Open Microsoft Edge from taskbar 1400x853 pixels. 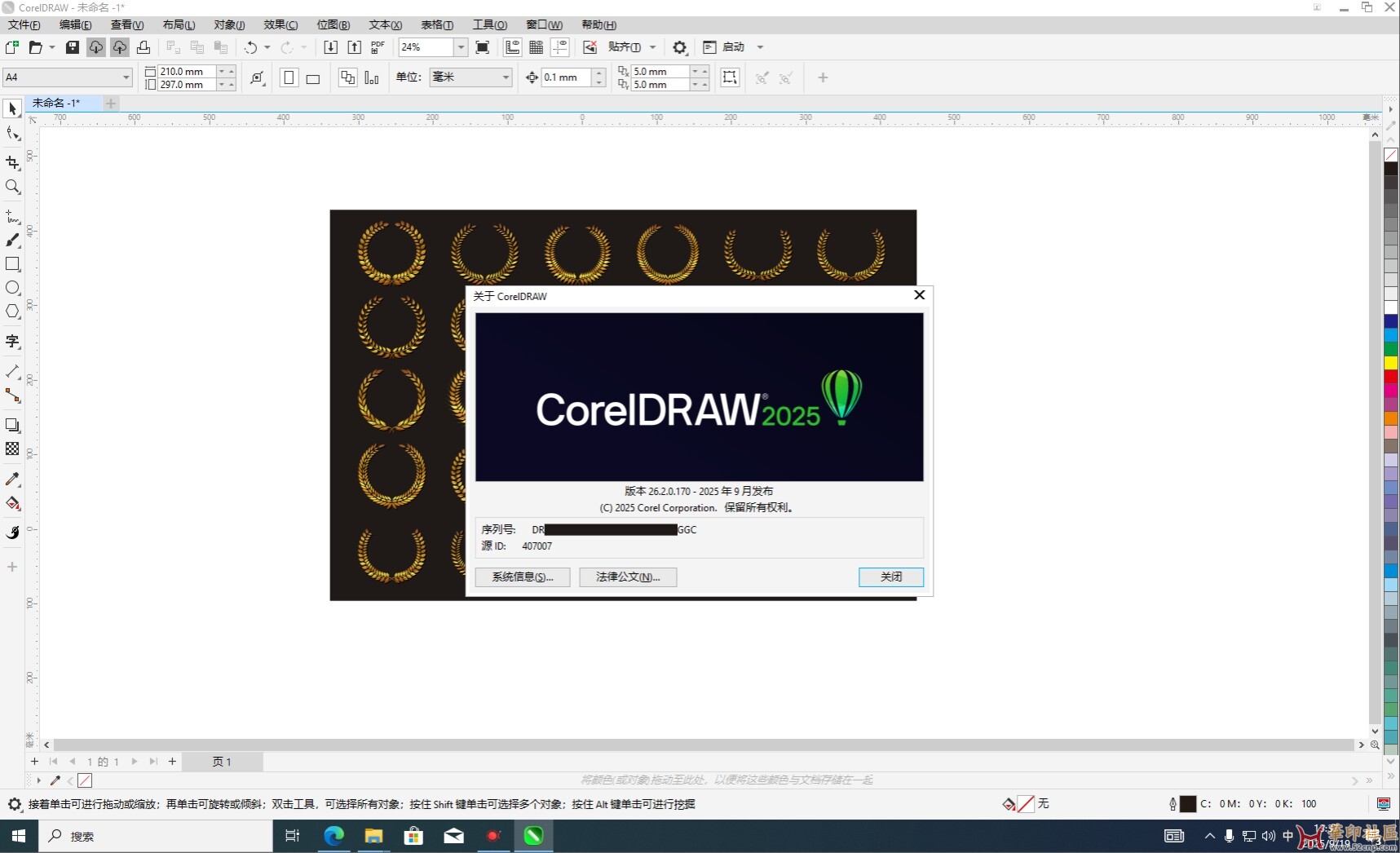[334, 836]
